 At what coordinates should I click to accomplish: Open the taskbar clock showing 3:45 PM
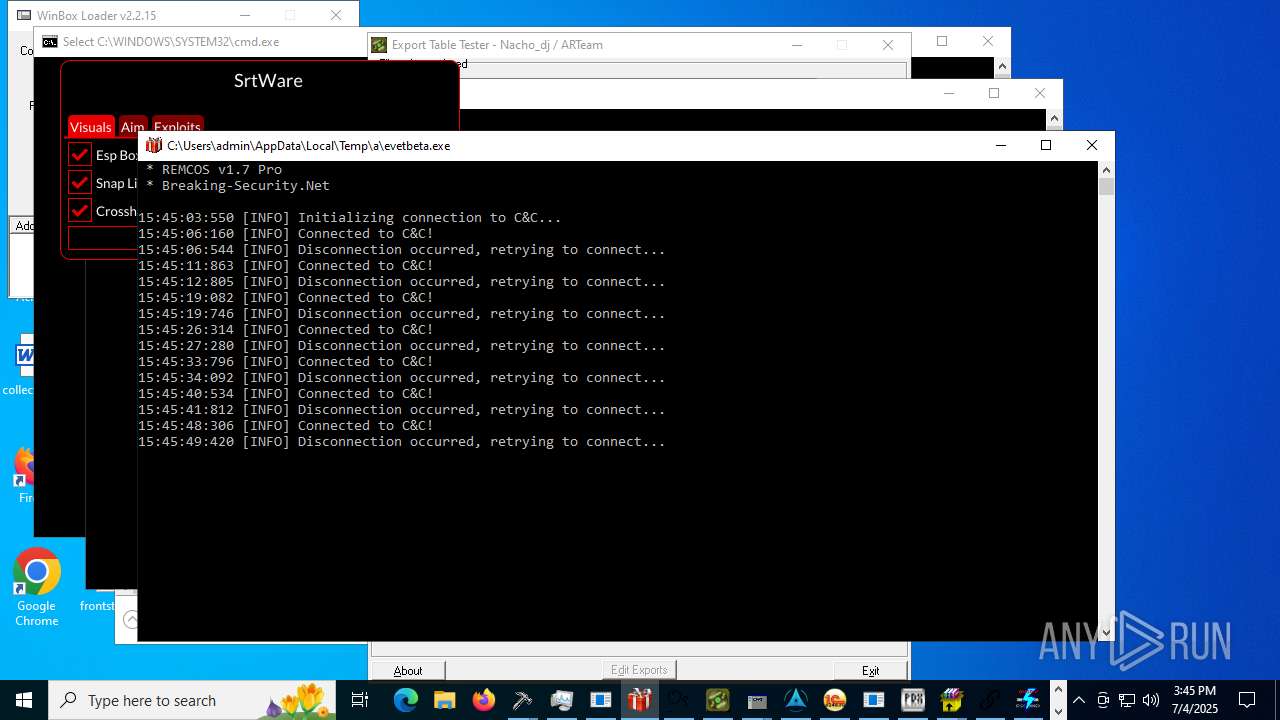1195,700
